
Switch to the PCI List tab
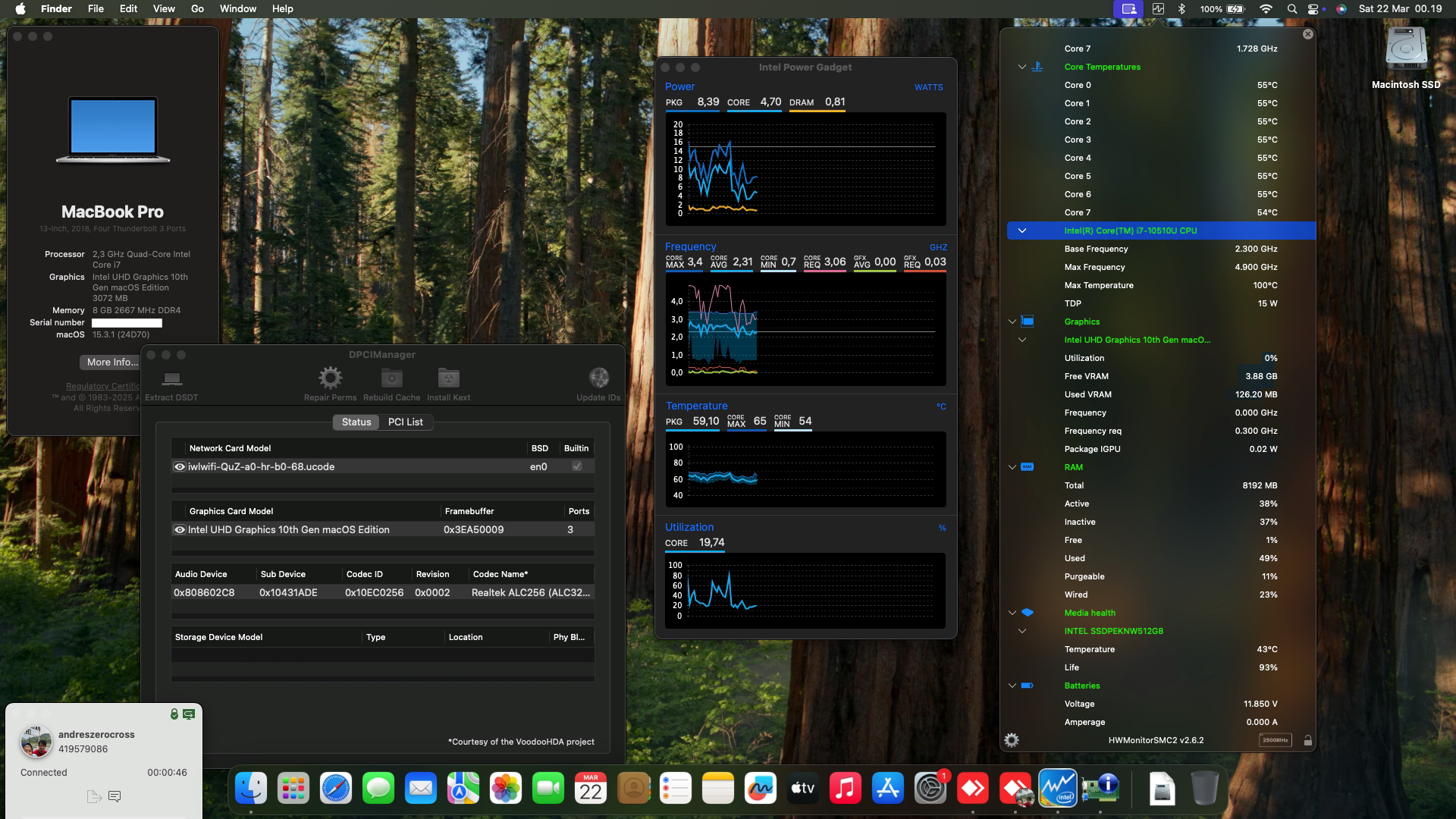(406, 422)
